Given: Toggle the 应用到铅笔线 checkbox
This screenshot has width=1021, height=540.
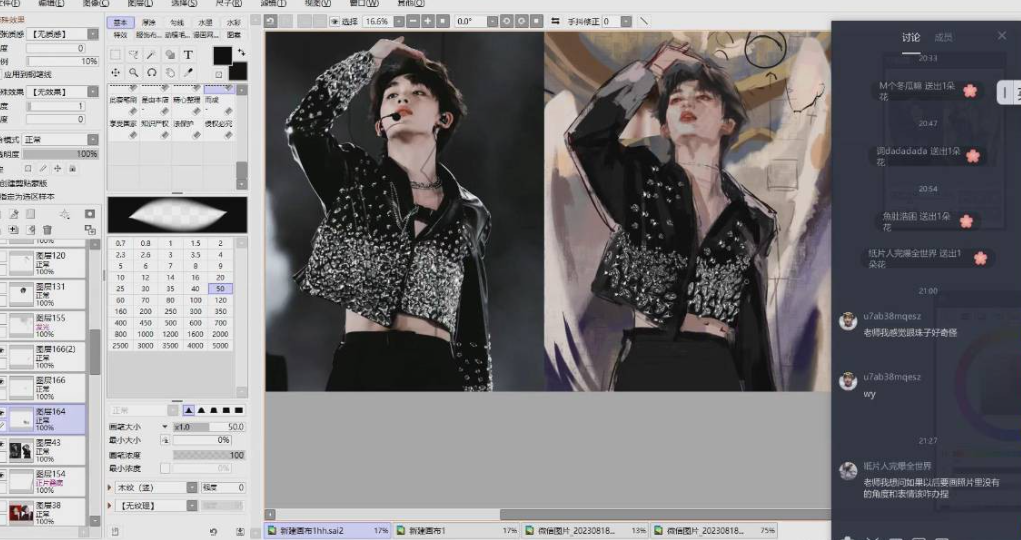Looking at the screenshot, I should 3,74.
